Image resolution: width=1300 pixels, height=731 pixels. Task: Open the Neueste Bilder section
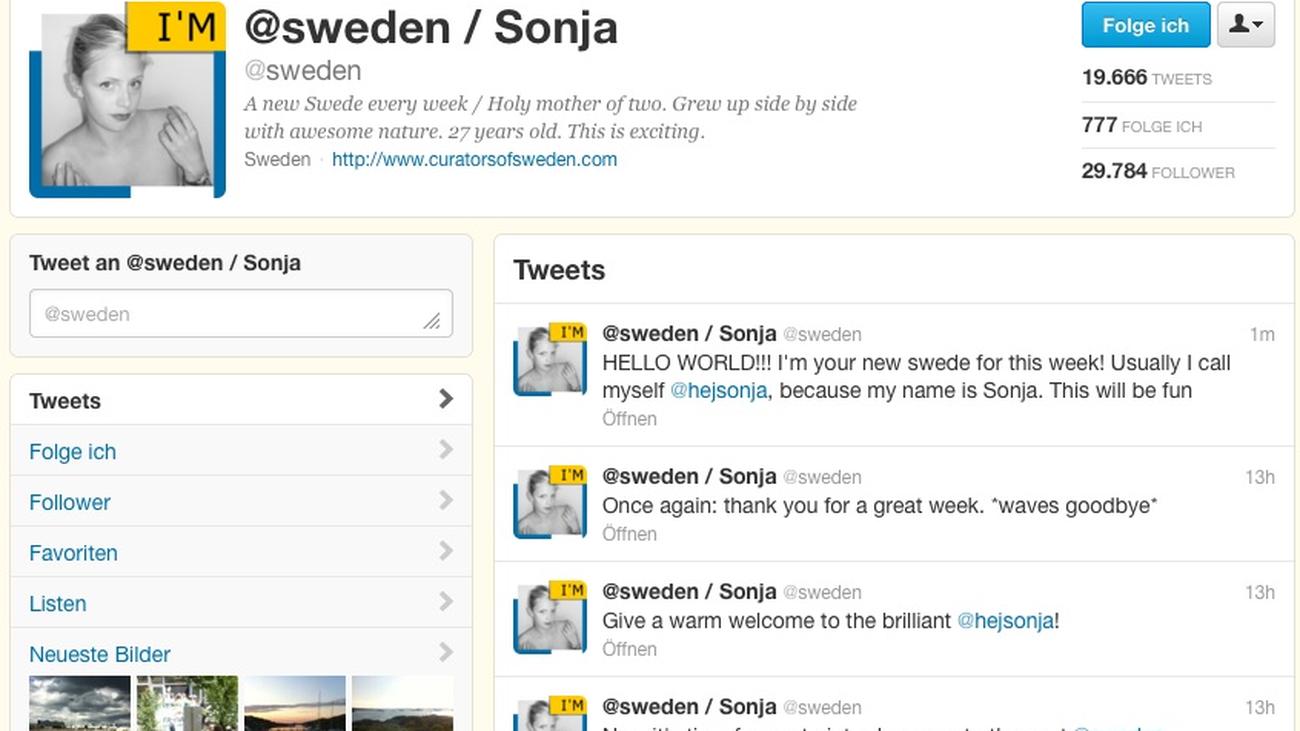coord(100,655)
